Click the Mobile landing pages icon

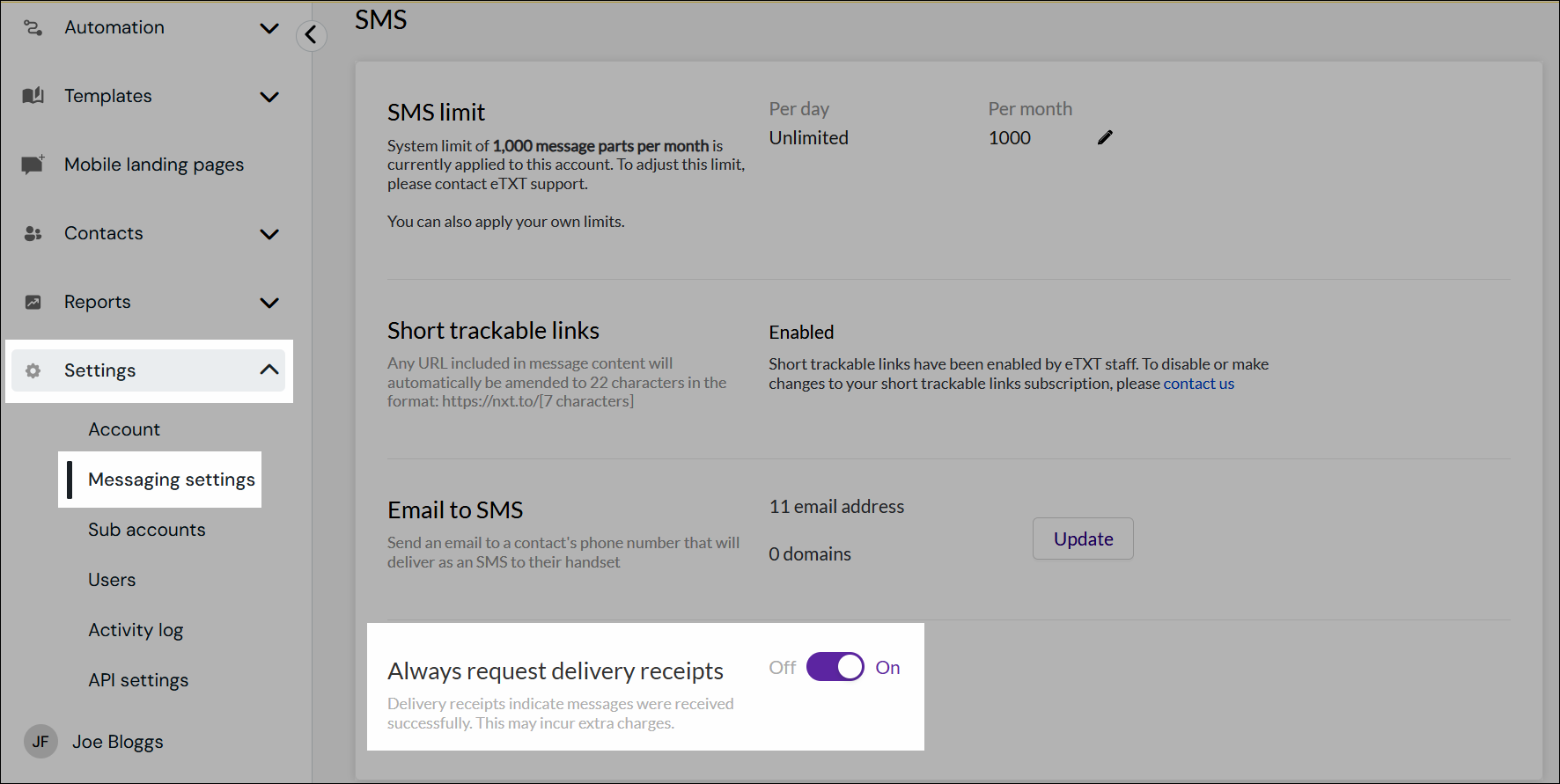(x=33, y=165)
